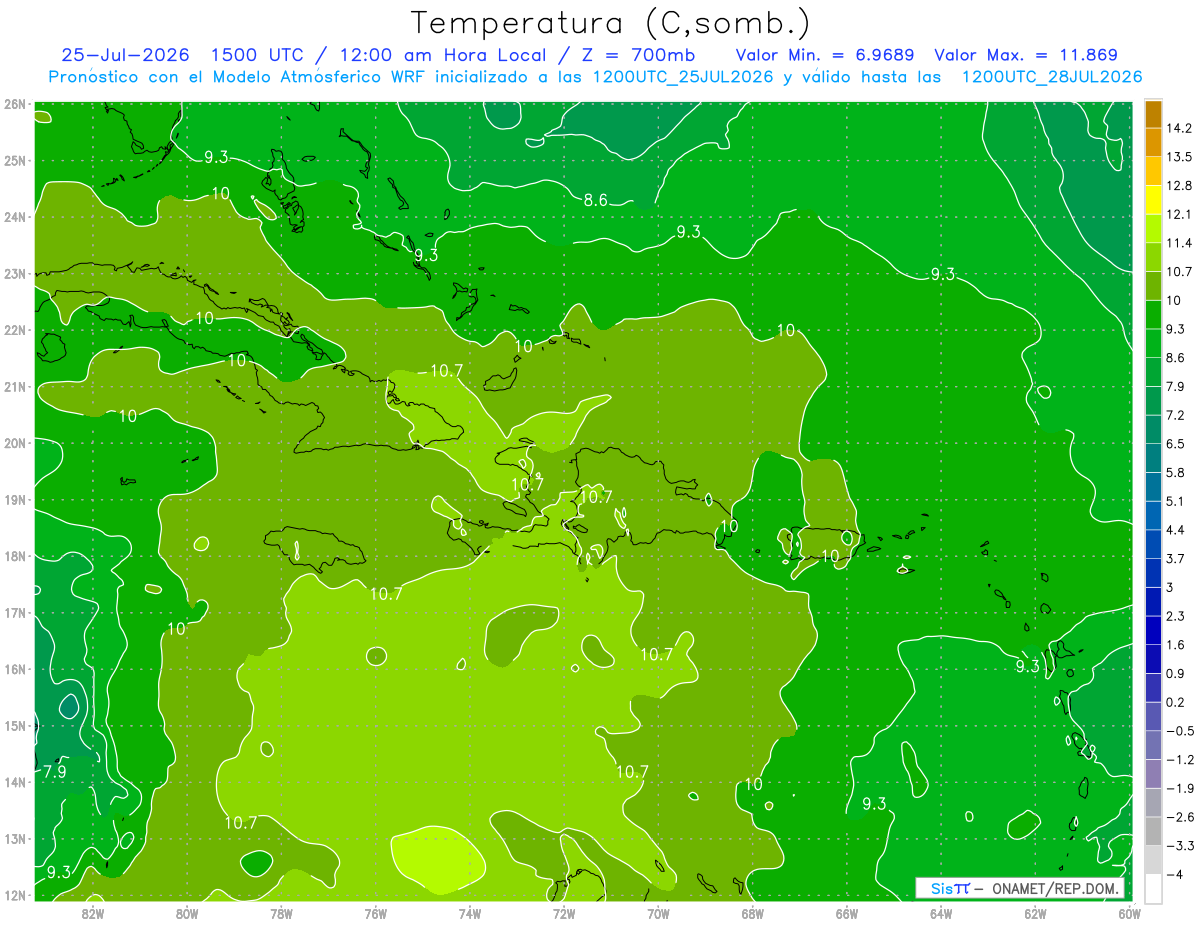The image size is (1200, 927).
Task: Click the "64W" longitude label
Action: [941, 912]
